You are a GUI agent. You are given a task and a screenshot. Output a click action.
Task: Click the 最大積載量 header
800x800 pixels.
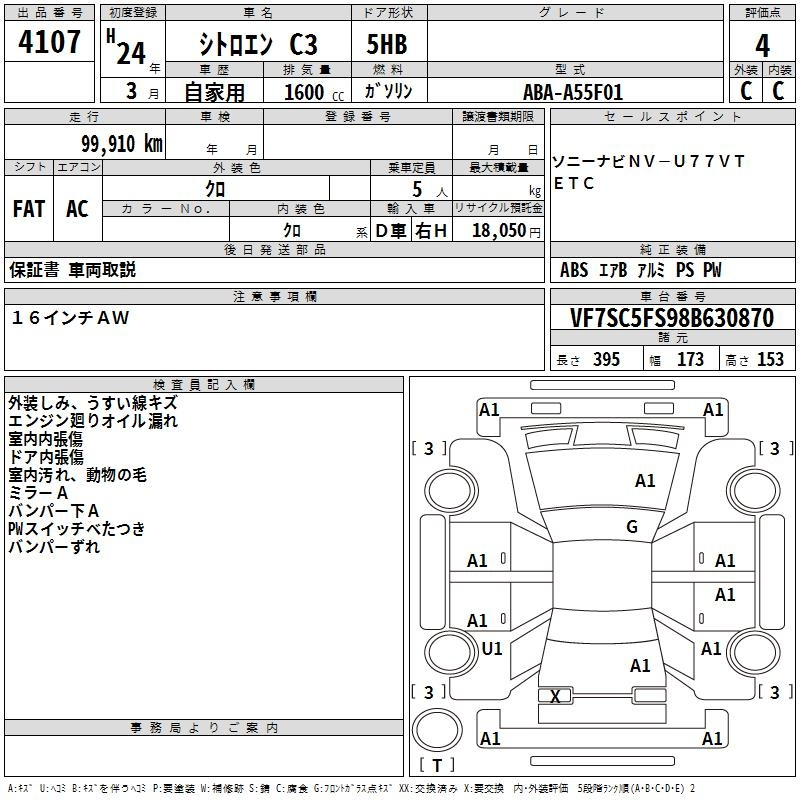pyautogui.click(x=498, y=167)
